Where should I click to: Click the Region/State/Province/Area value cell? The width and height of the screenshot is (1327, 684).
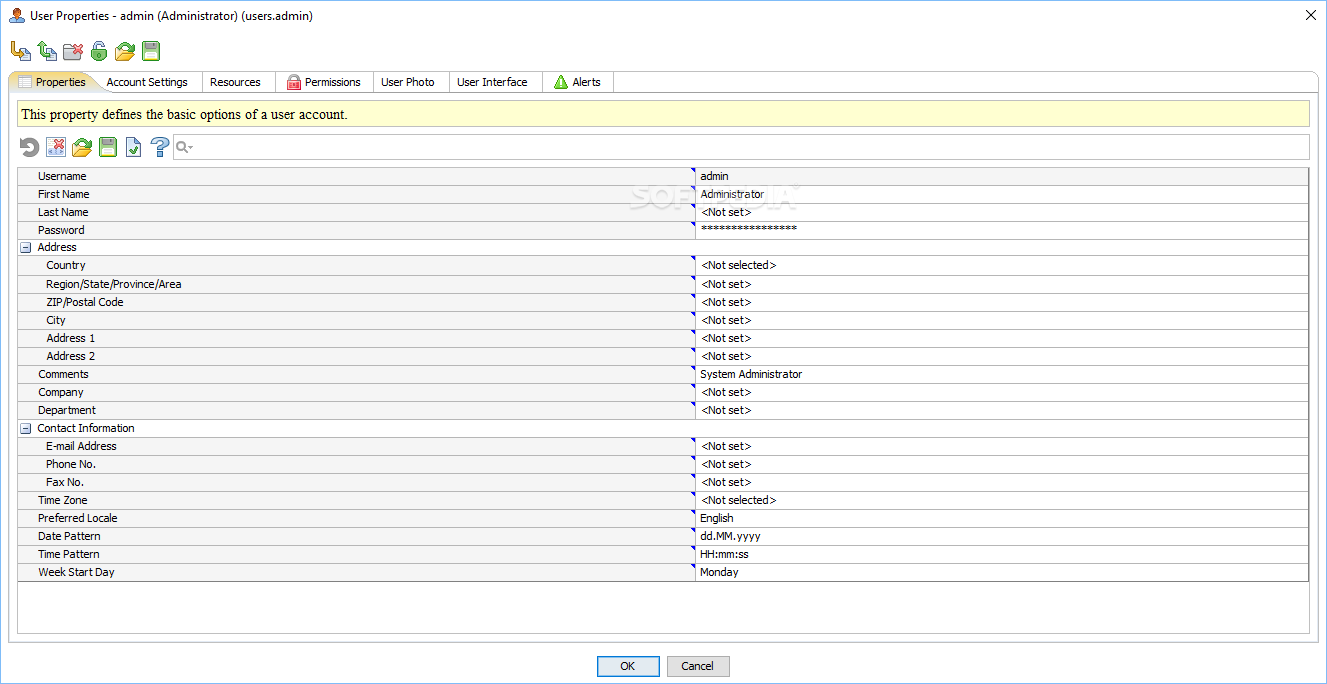[1001, 284]
